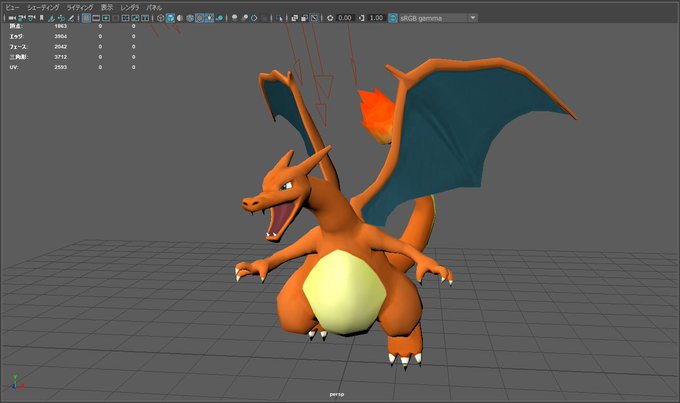
Task: Toggle the Safe Action display
Action: tap(135, 18)
